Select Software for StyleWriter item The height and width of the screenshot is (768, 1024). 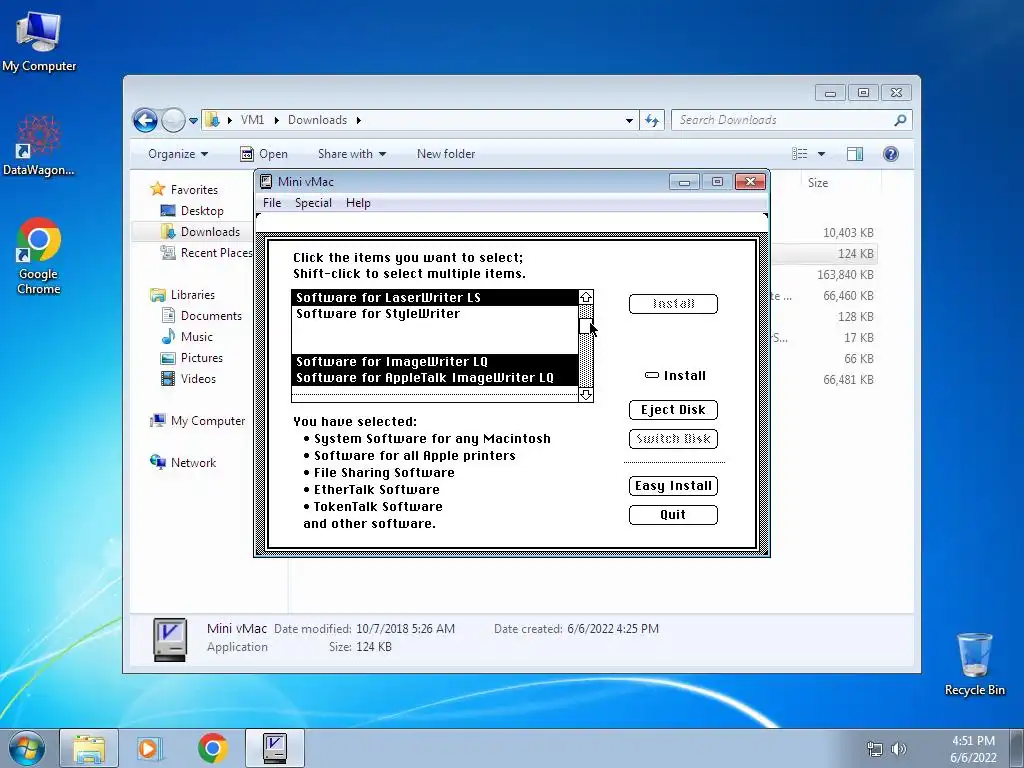coord(435,314)
